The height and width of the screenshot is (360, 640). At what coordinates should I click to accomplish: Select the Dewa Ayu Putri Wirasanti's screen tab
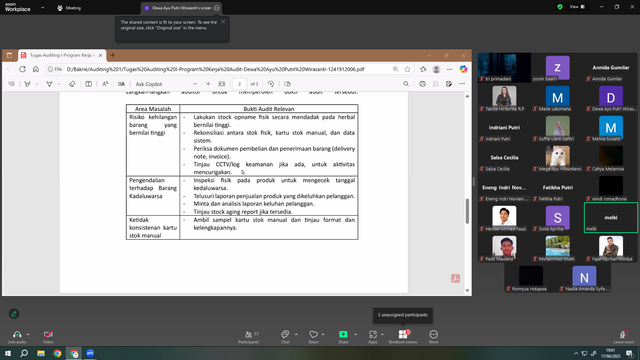182,8
